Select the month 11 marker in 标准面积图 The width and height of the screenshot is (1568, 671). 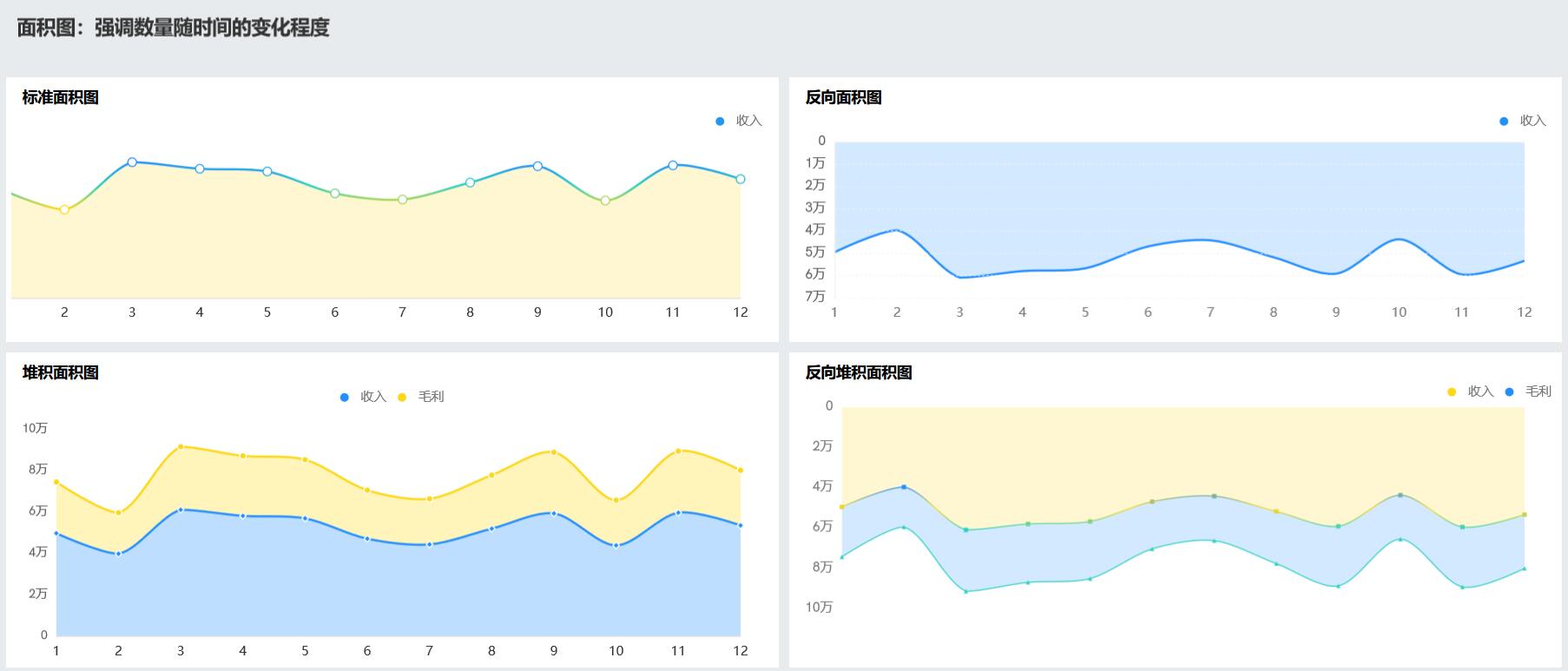pos(673,165)
